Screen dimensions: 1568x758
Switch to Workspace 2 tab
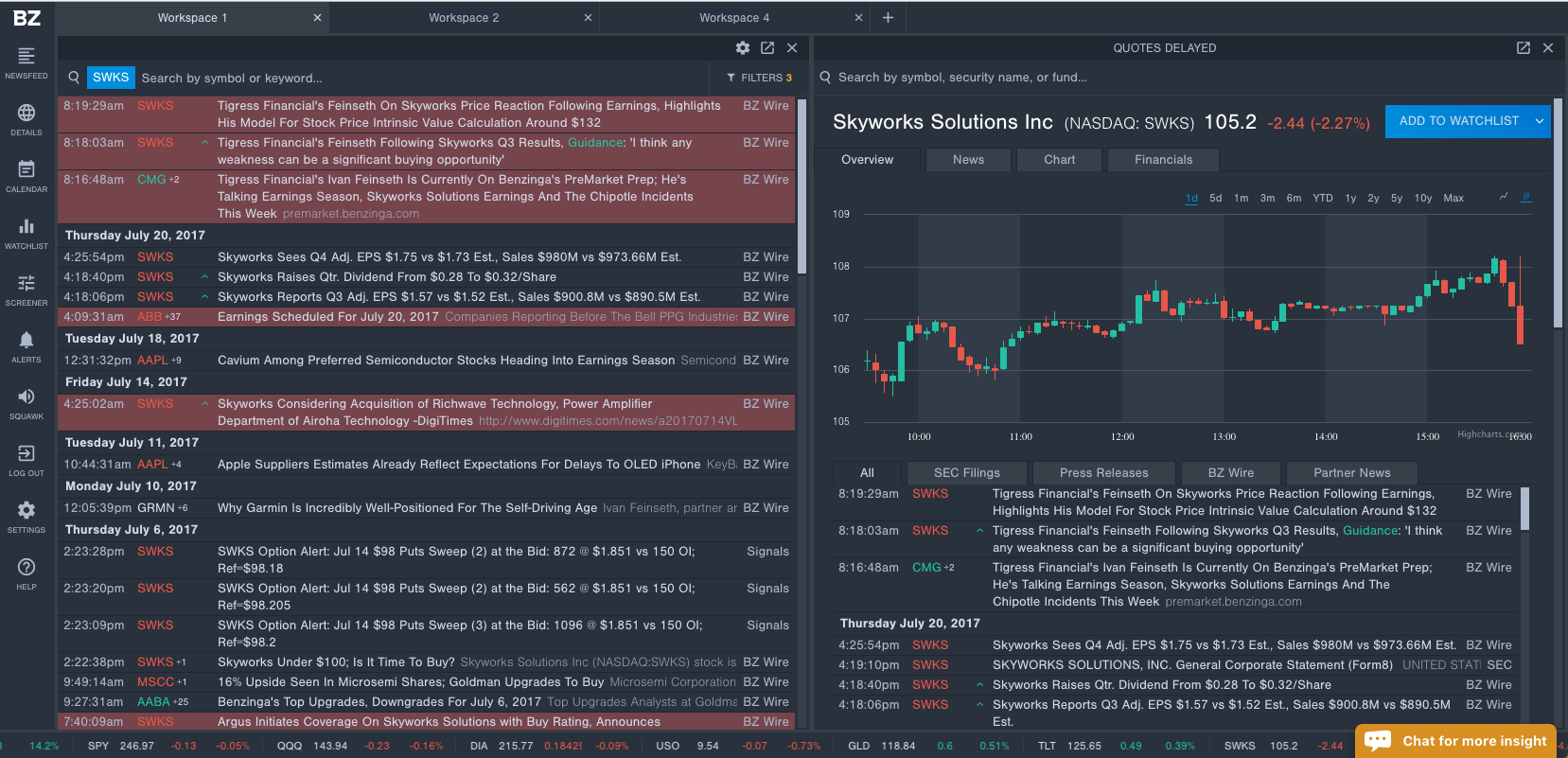[x=464, y=17]
